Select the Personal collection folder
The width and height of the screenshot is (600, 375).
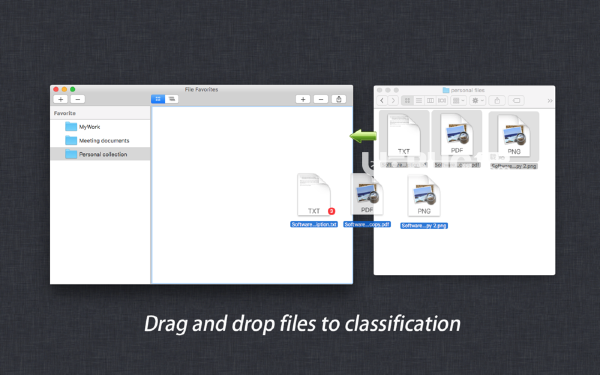[100, 154]
